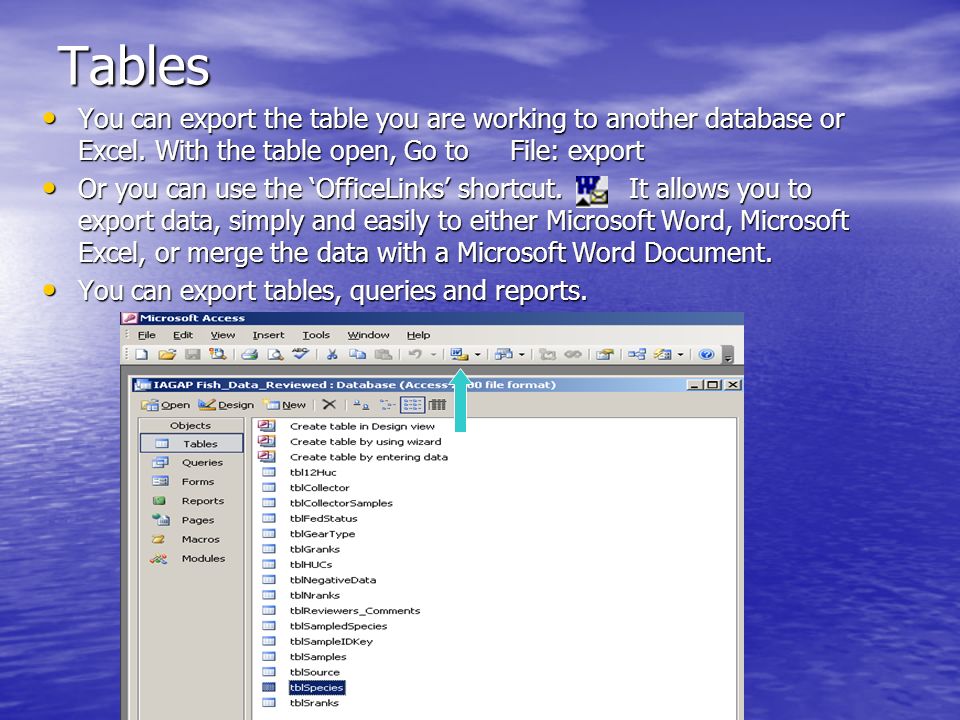Click the Copy toolbar icon

(x=357, y=354)
